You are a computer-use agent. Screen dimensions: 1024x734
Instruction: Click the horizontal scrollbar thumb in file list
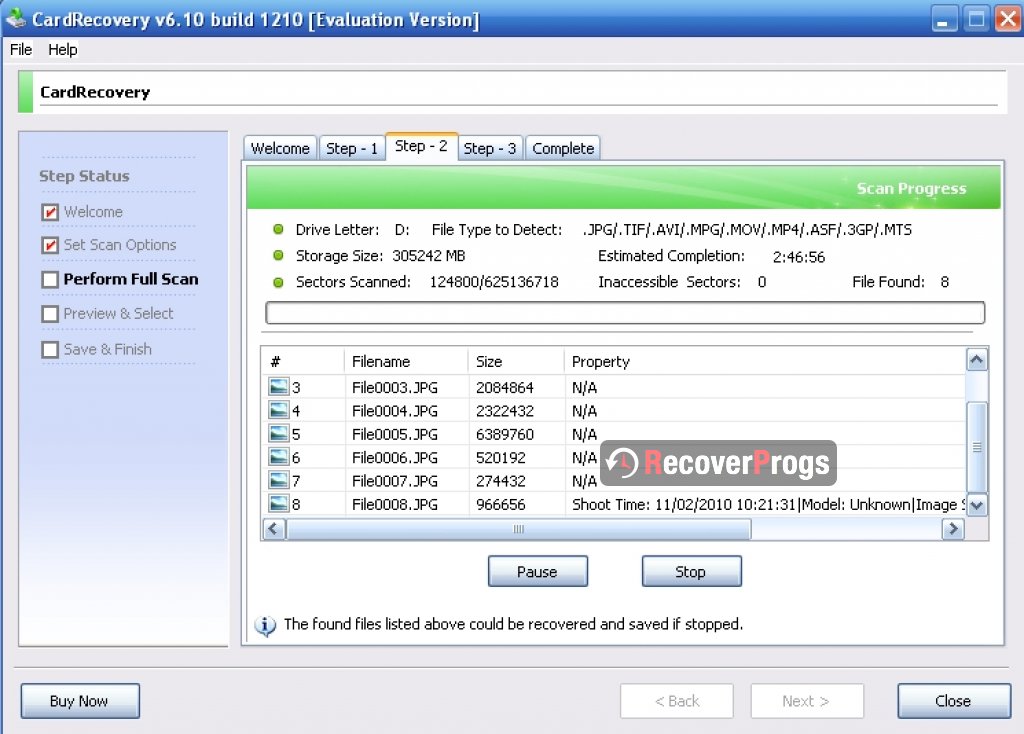click(x=519, y=529)
